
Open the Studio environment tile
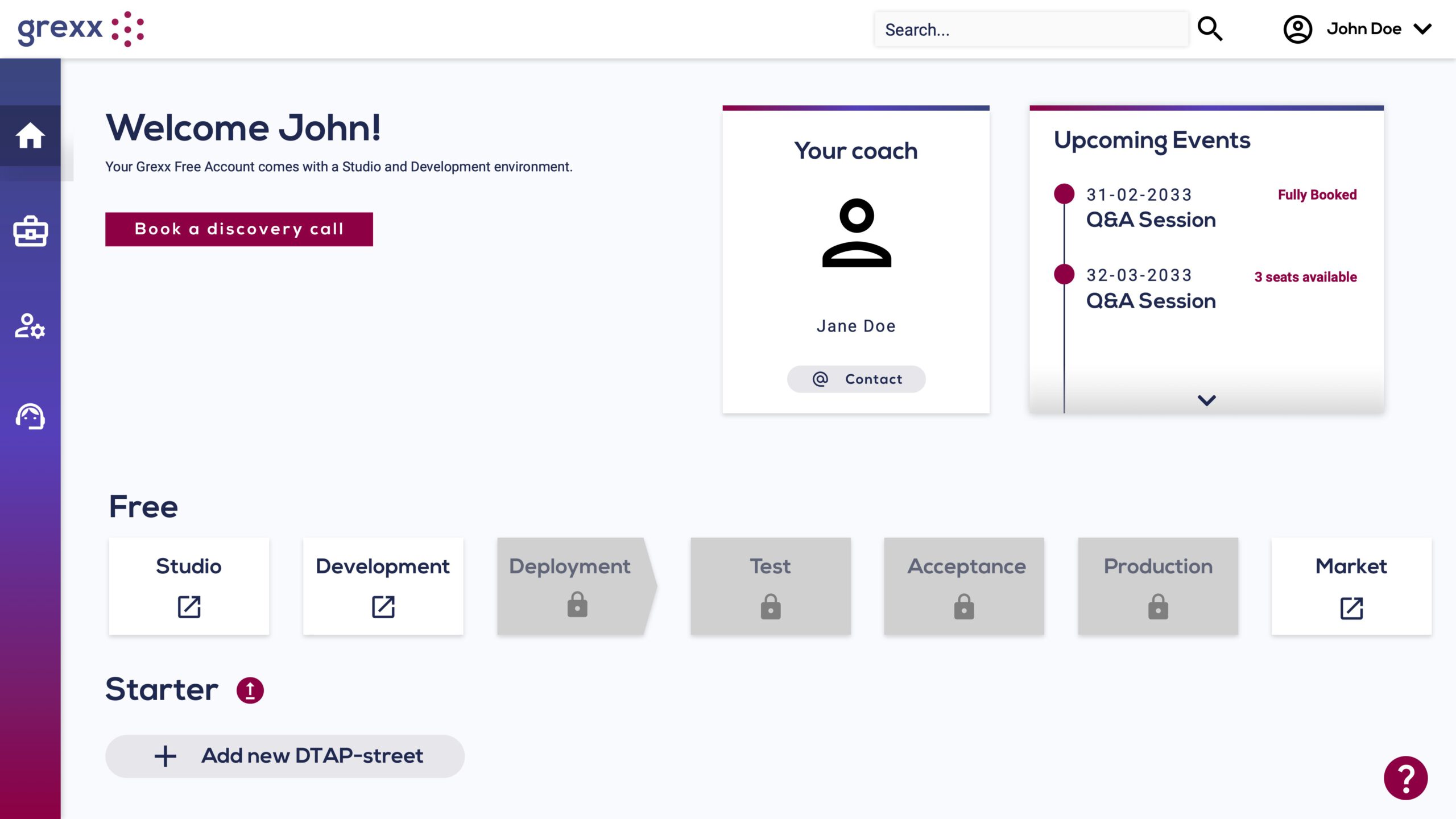[189, 586]
